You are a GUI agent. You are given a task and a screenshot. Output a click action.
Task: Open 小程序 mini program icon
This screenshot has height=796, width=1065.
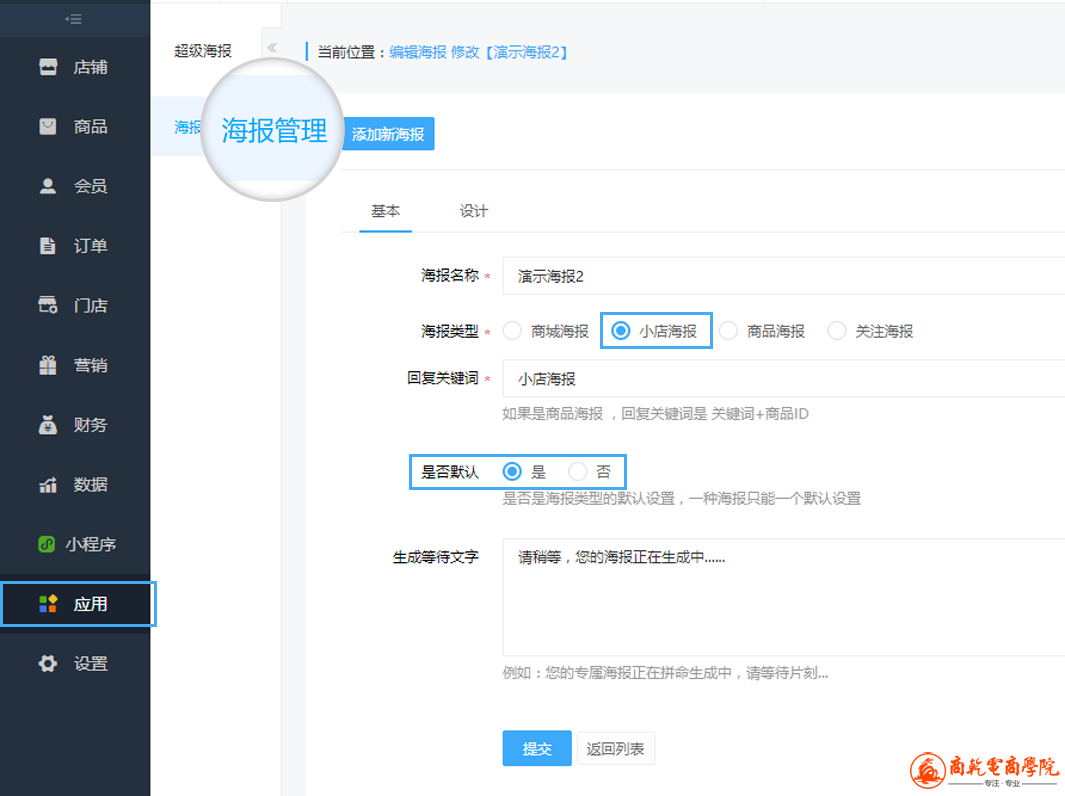46,545
